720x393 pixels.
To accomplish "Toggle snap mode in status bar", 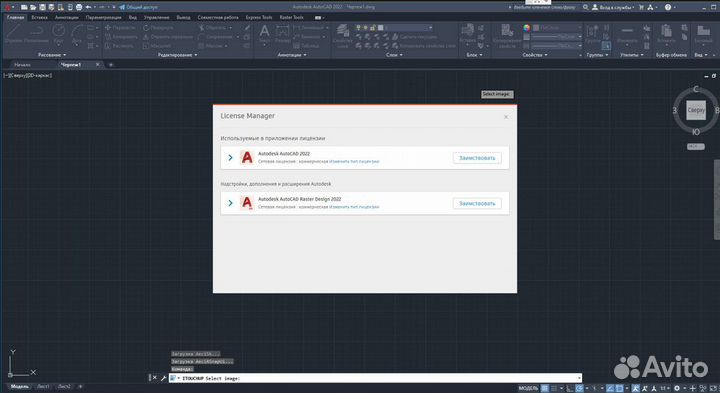I will [x=554, y=388].
